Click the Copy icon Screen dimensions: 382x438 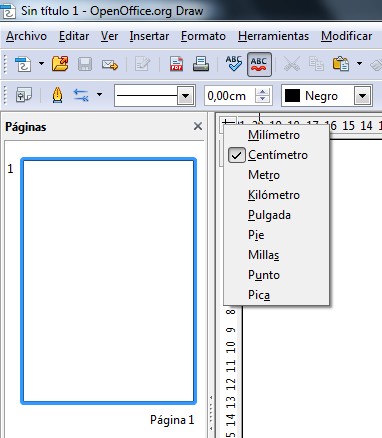(x=316, y=64)
